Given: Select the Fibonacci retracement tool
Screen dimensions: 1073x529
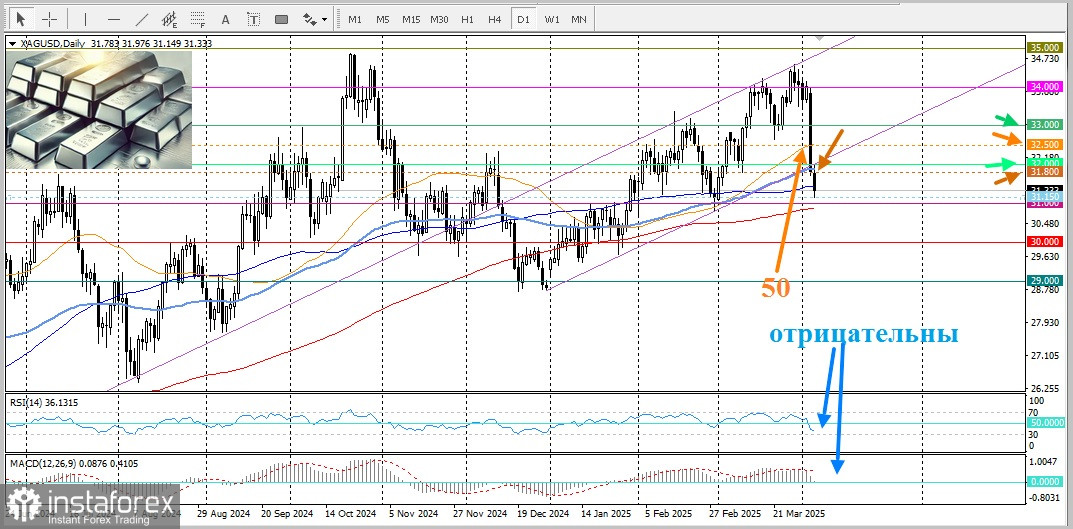Looking at the screenshot, I should pos(197,19).
